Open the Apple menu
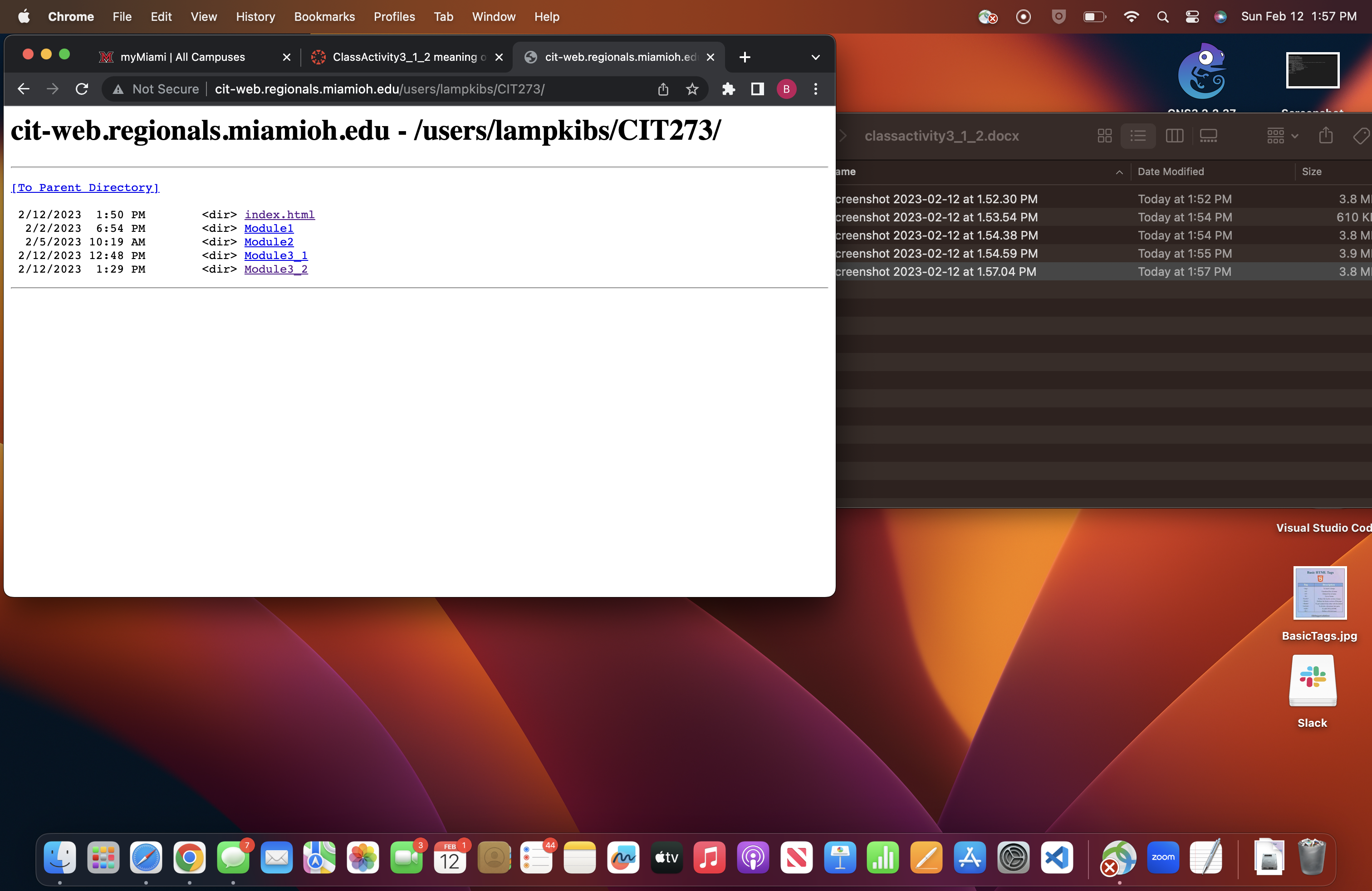This screenshot has width=1372, height=891. click(24, 17)
